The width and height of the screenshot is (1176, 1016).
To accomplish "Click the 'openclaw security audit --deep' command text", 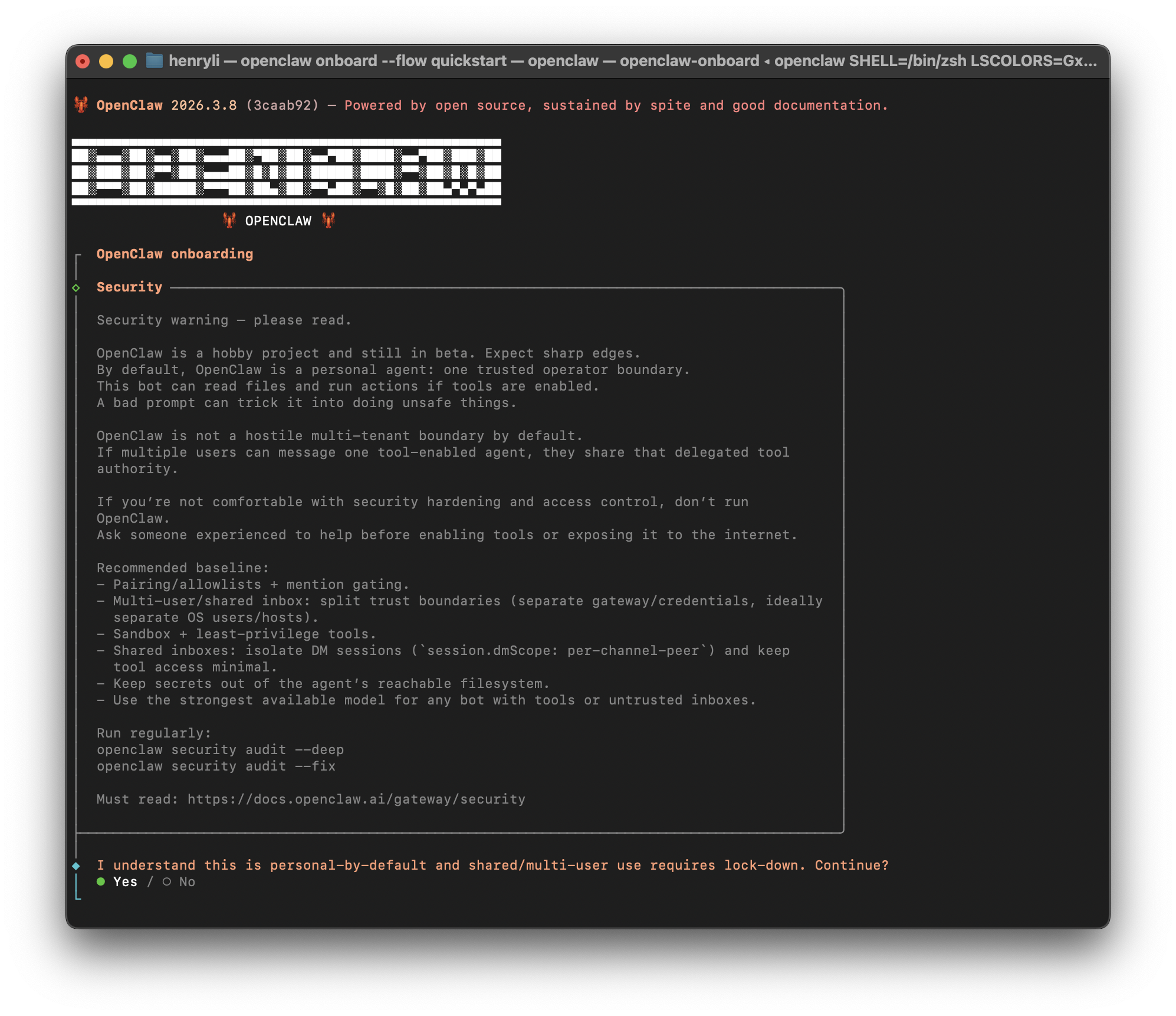I will click(x=220, y=750).
